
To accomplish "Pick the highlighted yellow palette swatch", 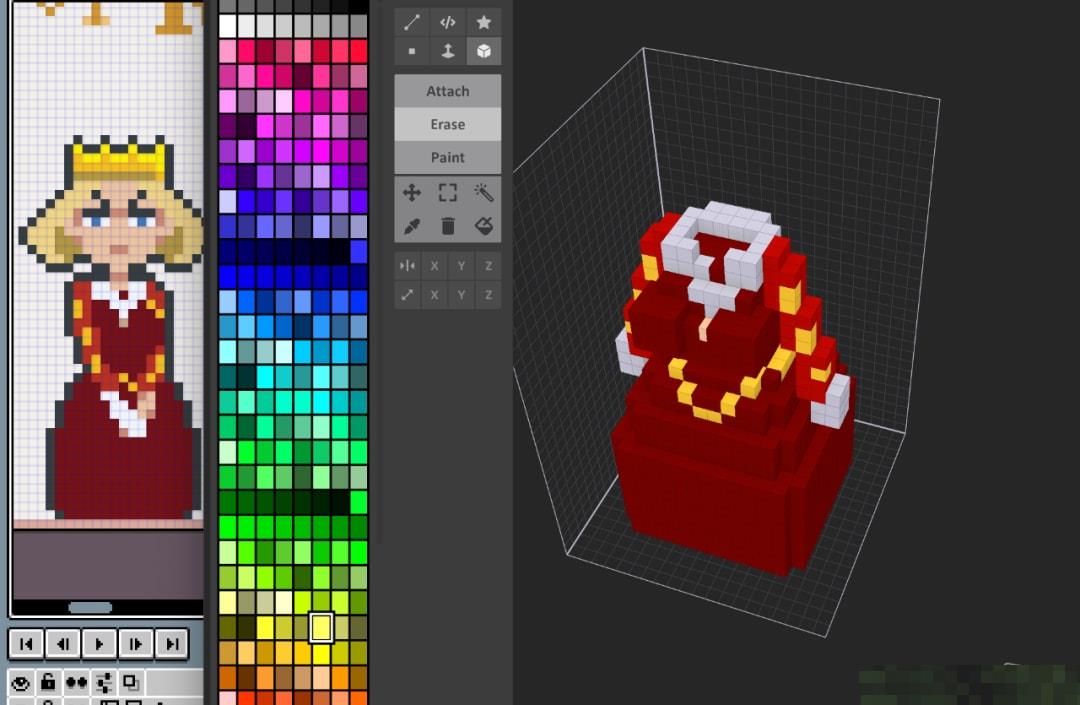I will (321, 627).
